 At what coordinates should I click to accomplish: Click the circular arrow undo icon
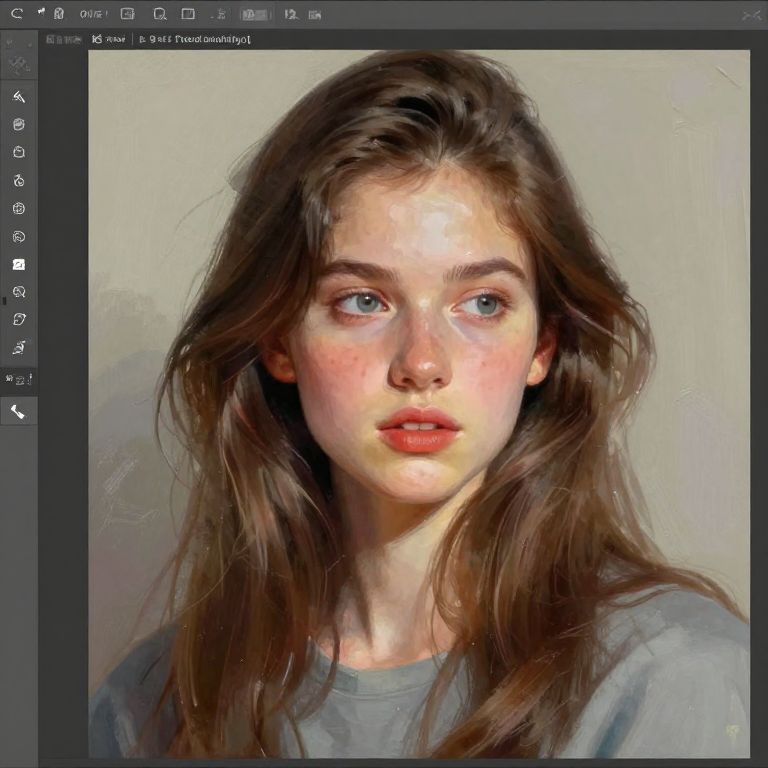(x=16, y=14)
